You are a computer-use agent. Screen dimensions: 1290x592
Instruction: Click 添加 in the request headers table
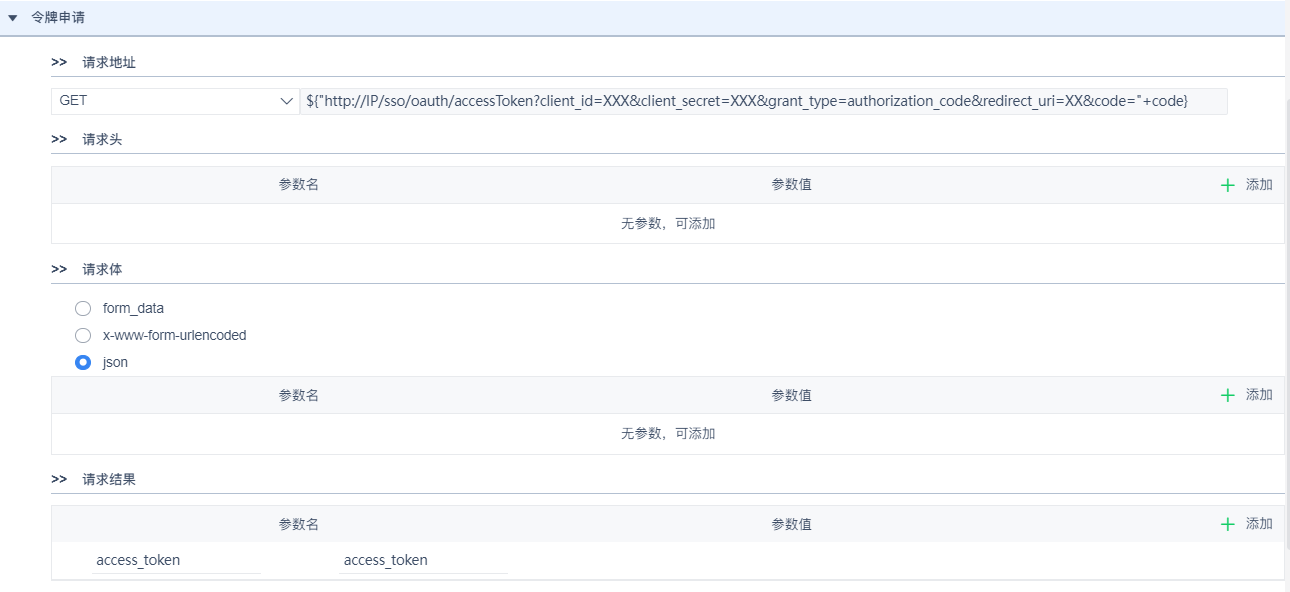pos(1259,185)
